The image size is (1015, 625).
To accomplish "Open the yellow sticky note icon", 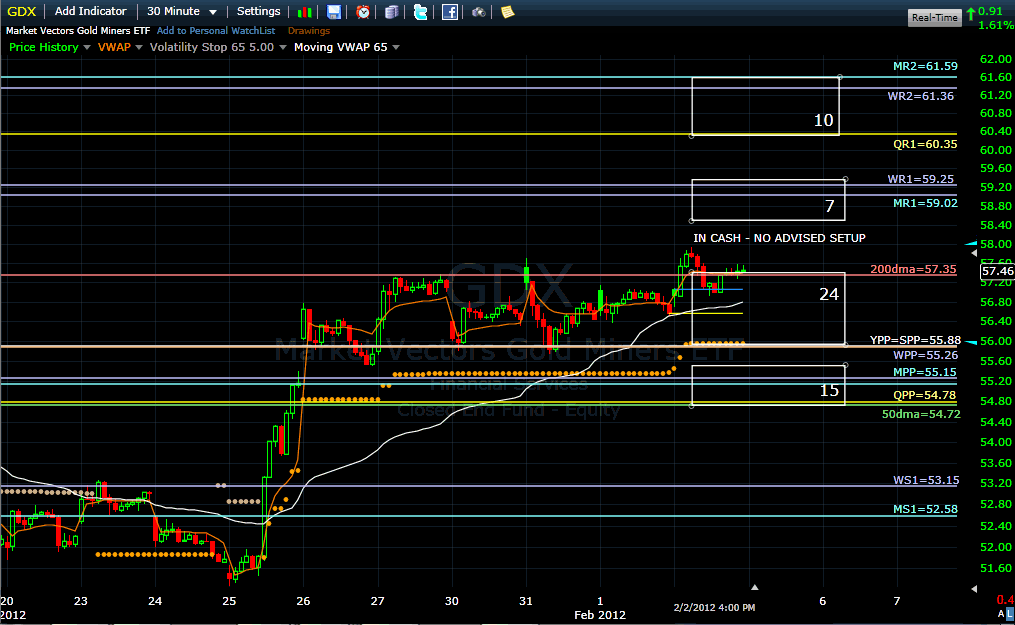I will [508, 12].
